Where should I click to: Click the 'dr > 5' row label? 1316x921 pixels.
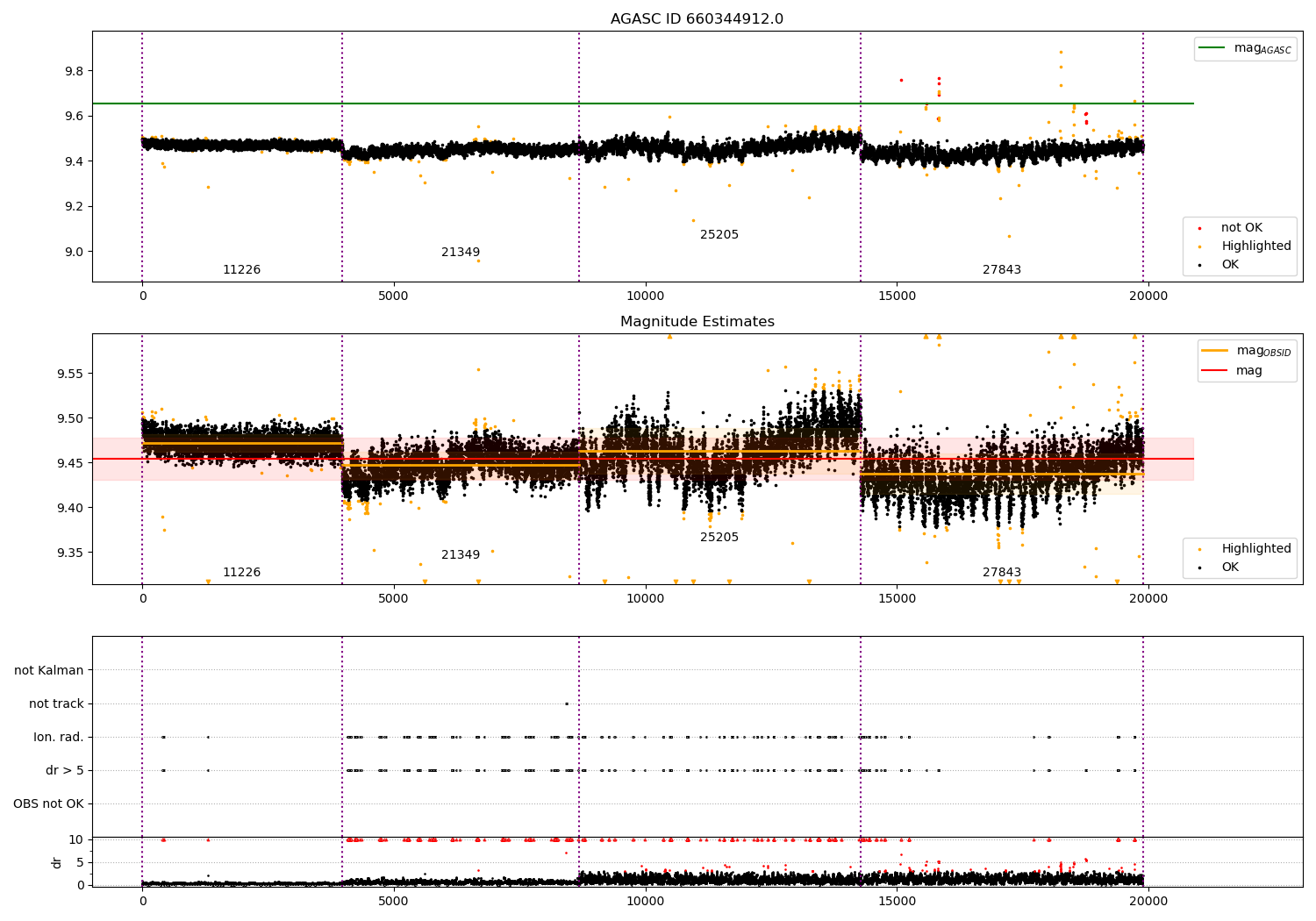pos(65,771)
